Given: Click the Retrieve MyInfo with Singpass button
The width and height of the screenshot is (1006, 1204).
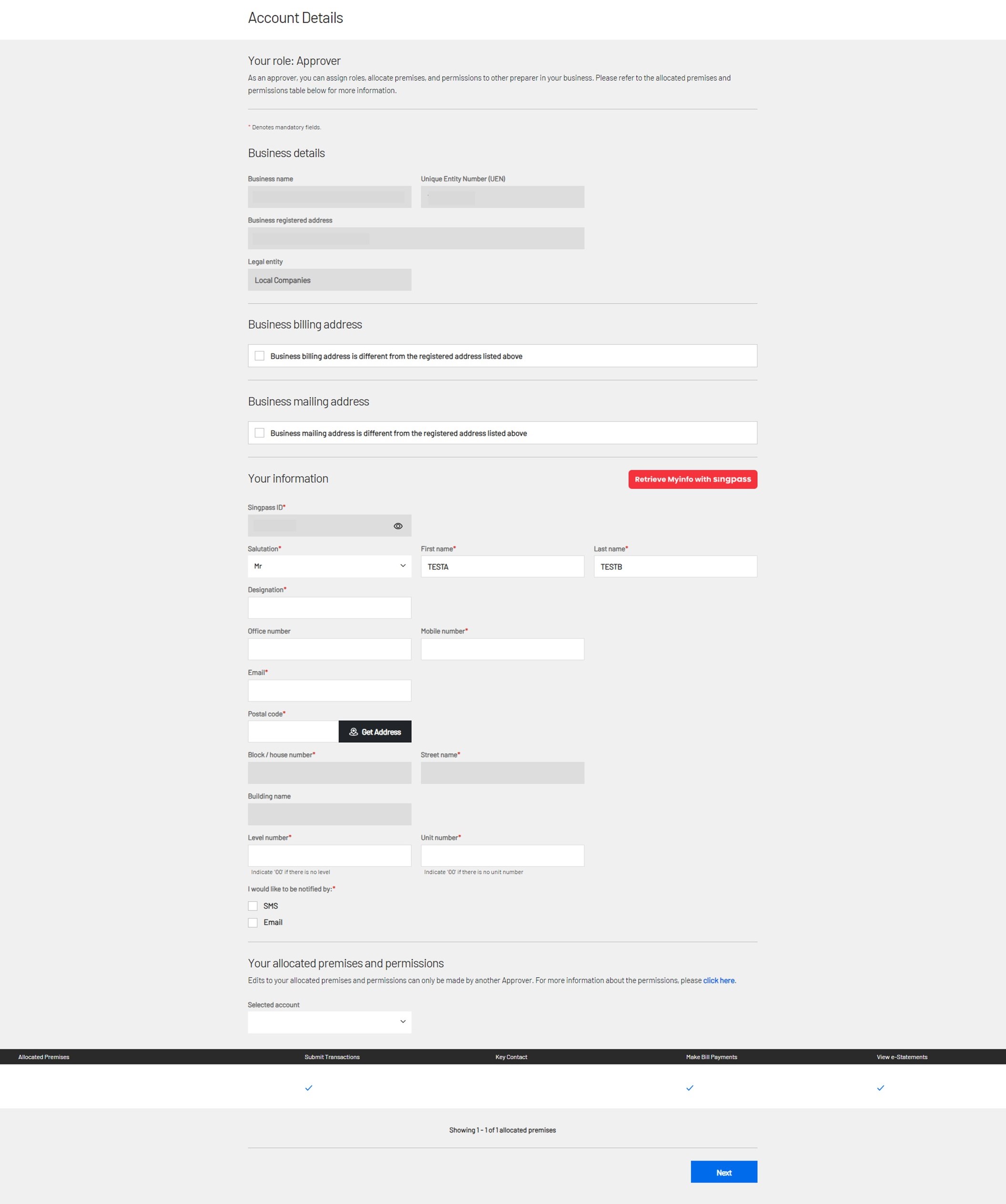Looking at the screenshot, I should pyautogui.click(x=693, y=479).
